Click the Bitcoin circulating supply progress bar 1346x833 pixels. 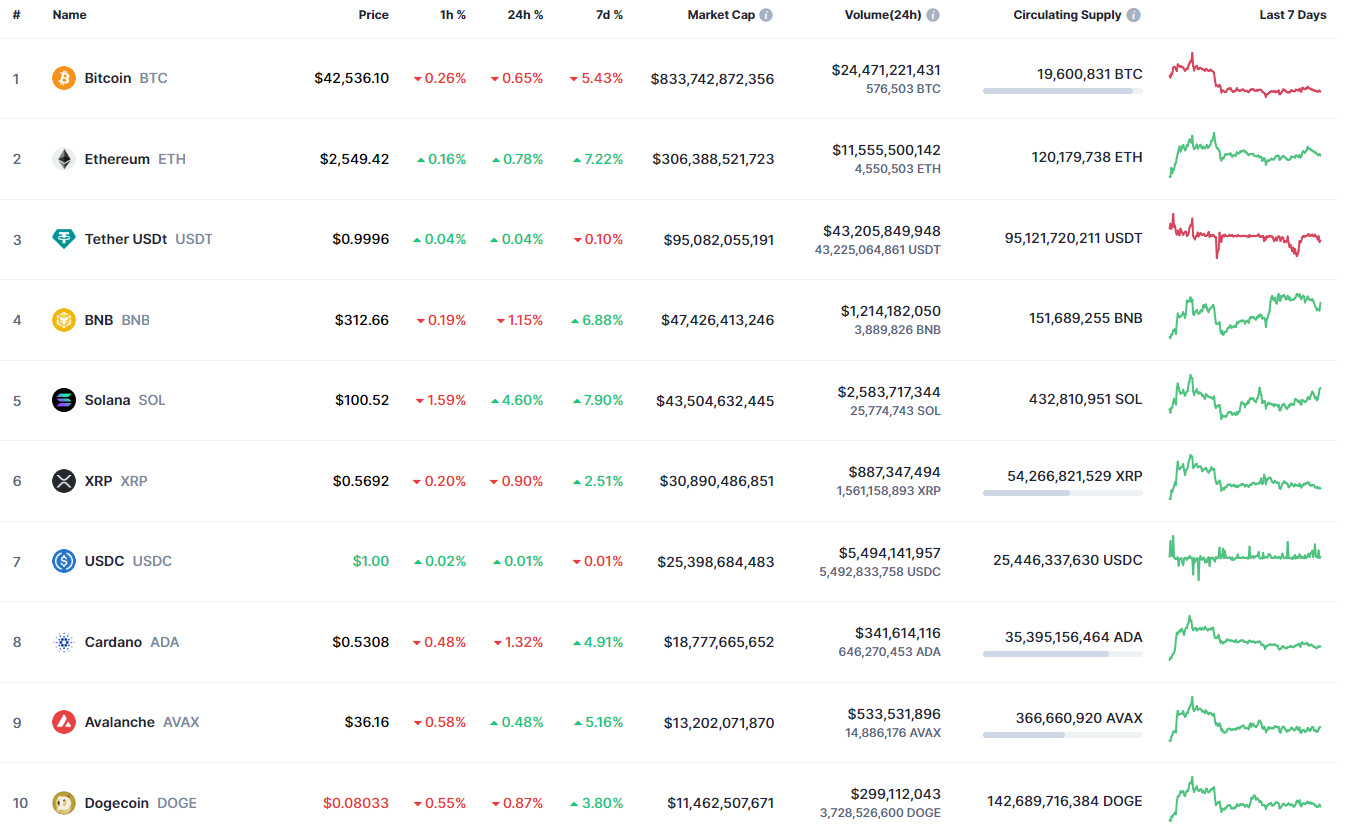click(1062, 91)
